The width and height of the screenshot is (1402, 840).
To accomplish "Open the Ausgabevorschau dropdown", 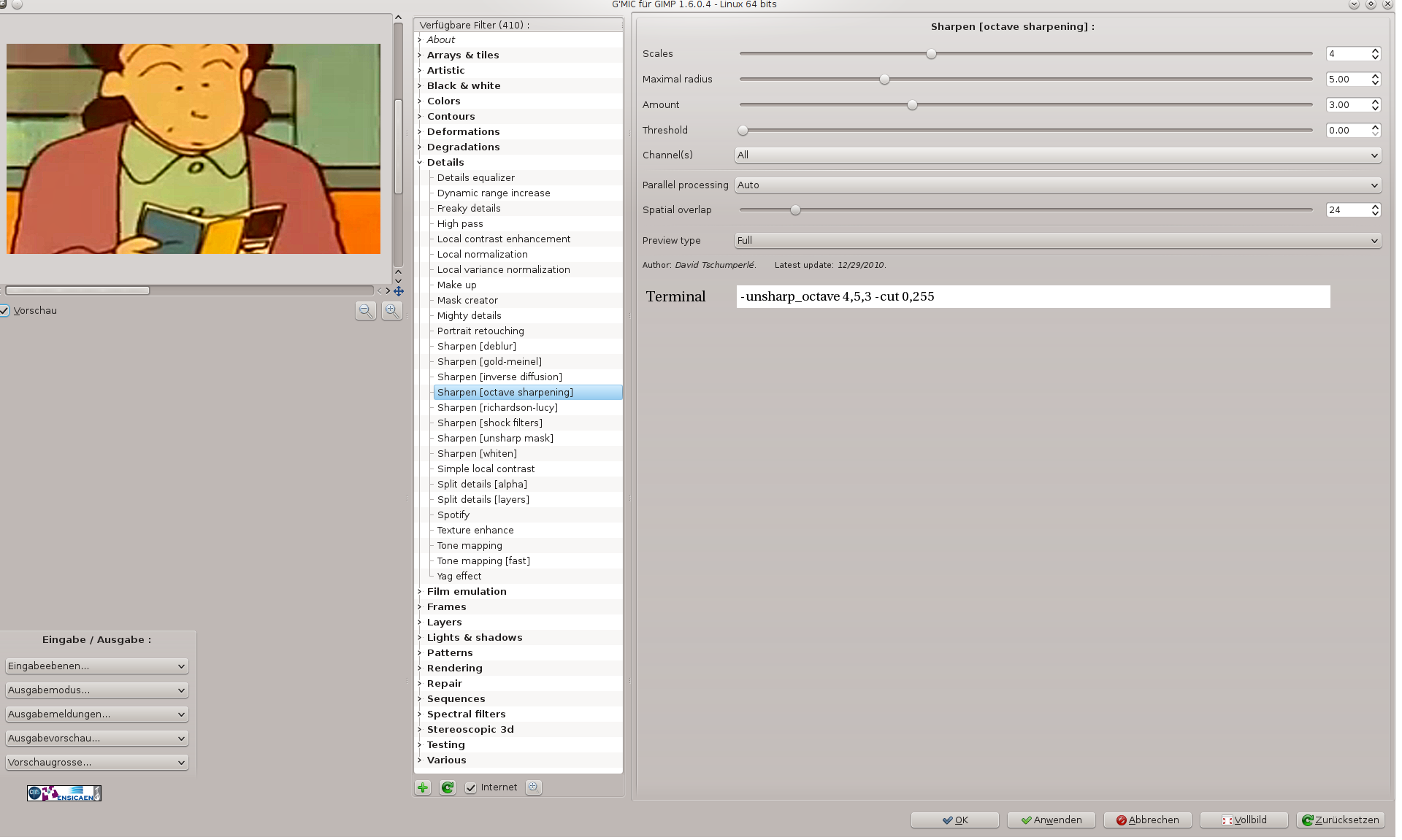I will [97, 739].
